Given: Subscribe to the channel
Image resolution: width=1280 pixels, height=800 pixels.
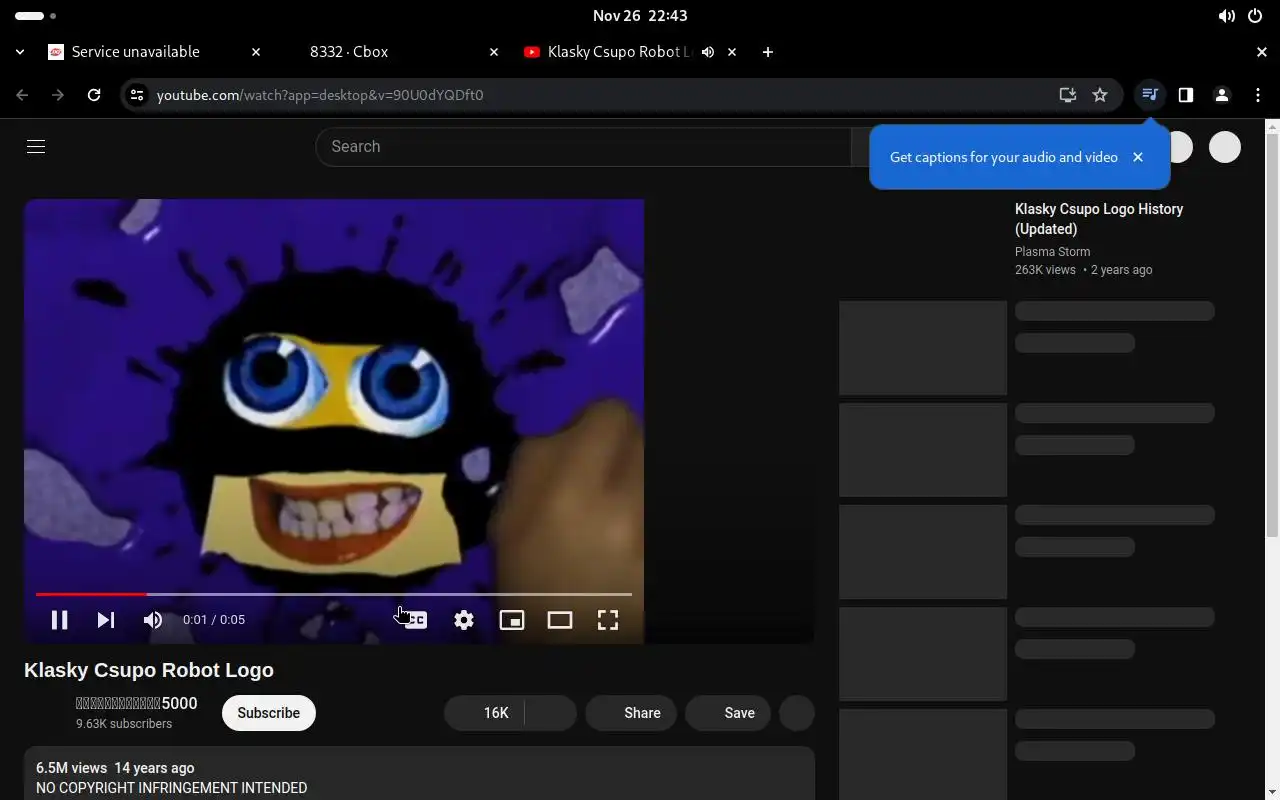Looking at the screenshot, I should point(269,713).
